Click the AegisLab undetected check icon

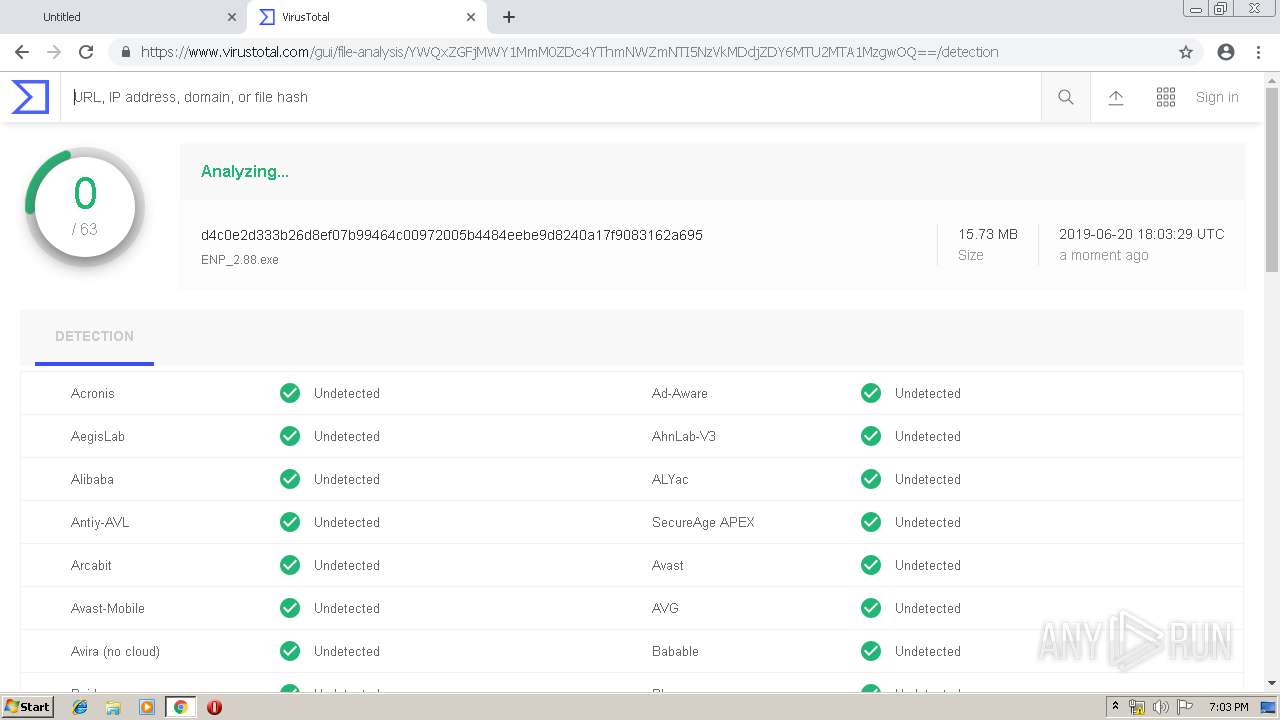(290, 436)
